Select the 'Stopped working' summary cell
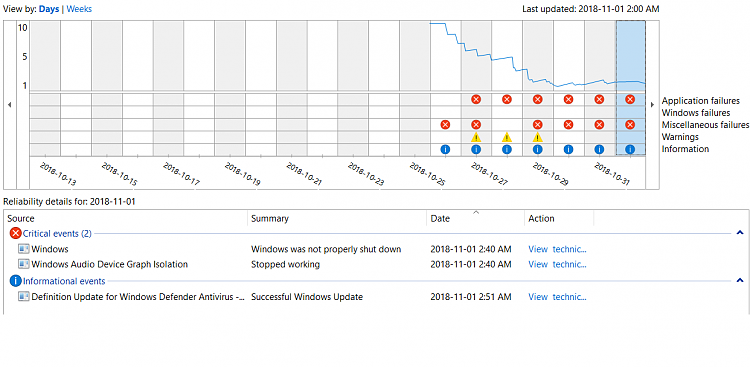 [x=286, y=264]
